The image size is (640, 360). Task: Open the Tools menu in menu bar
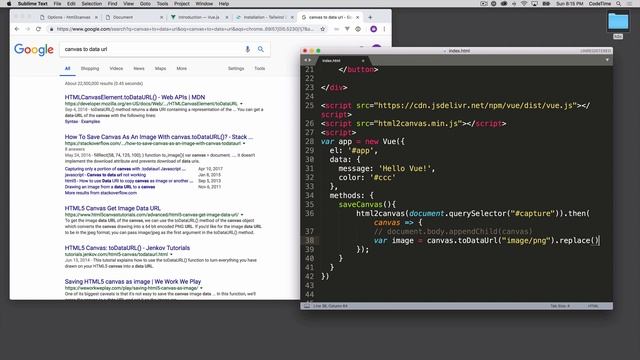pyautogui.click(x=162, y=4)
